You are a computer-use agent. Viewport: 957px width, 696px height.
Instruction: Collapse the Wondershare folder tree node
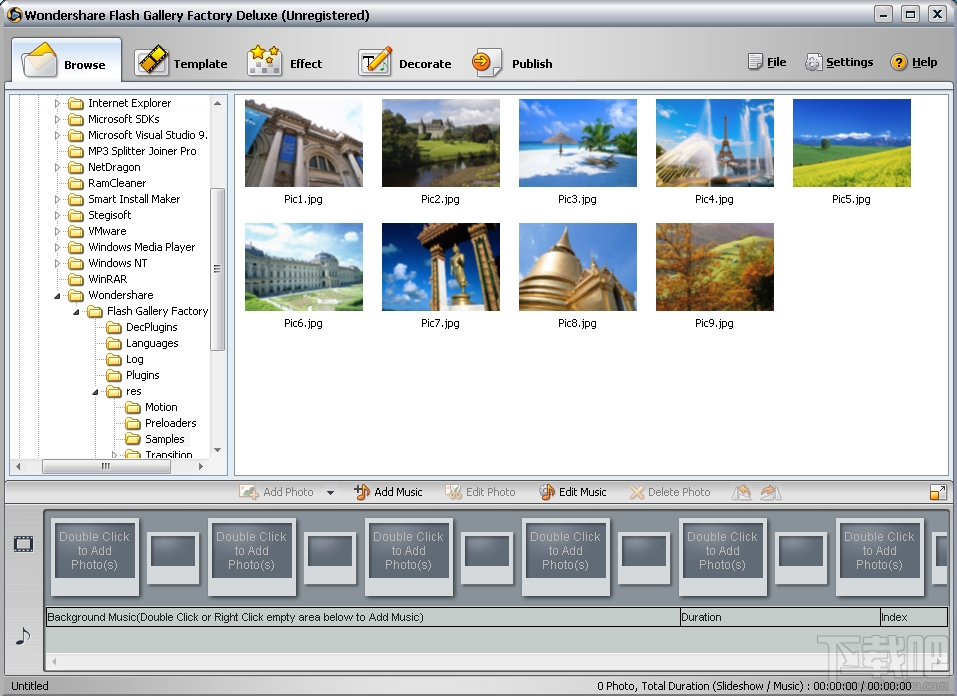57,296
